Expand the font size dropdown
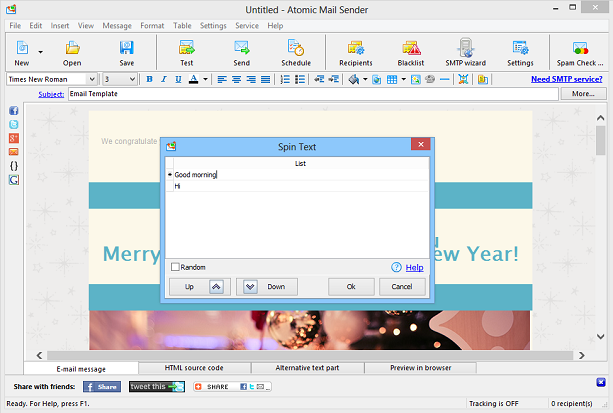This screenshot has height=413, width=613. (132, 79)
